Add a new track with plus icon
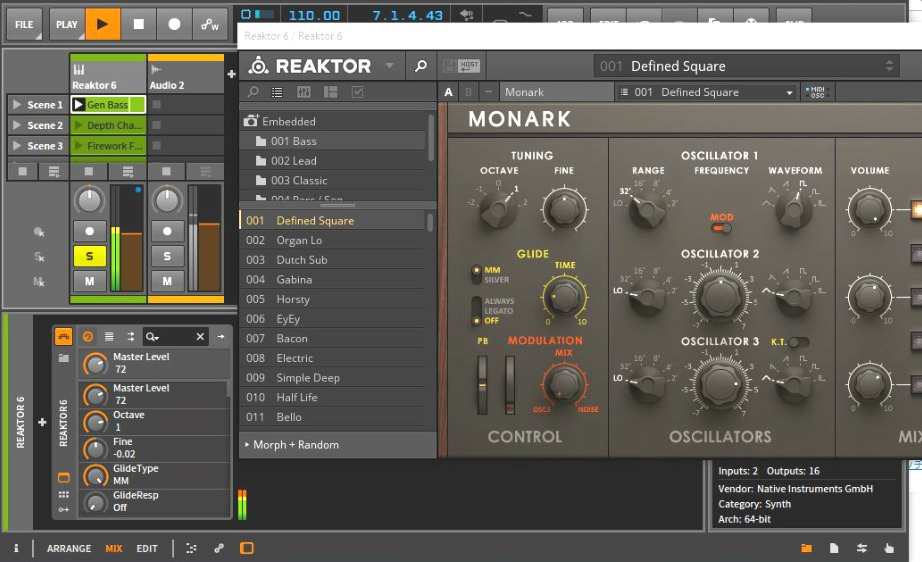Image resolution: width=922 pixels, height=562 pixels. point(231,74)
